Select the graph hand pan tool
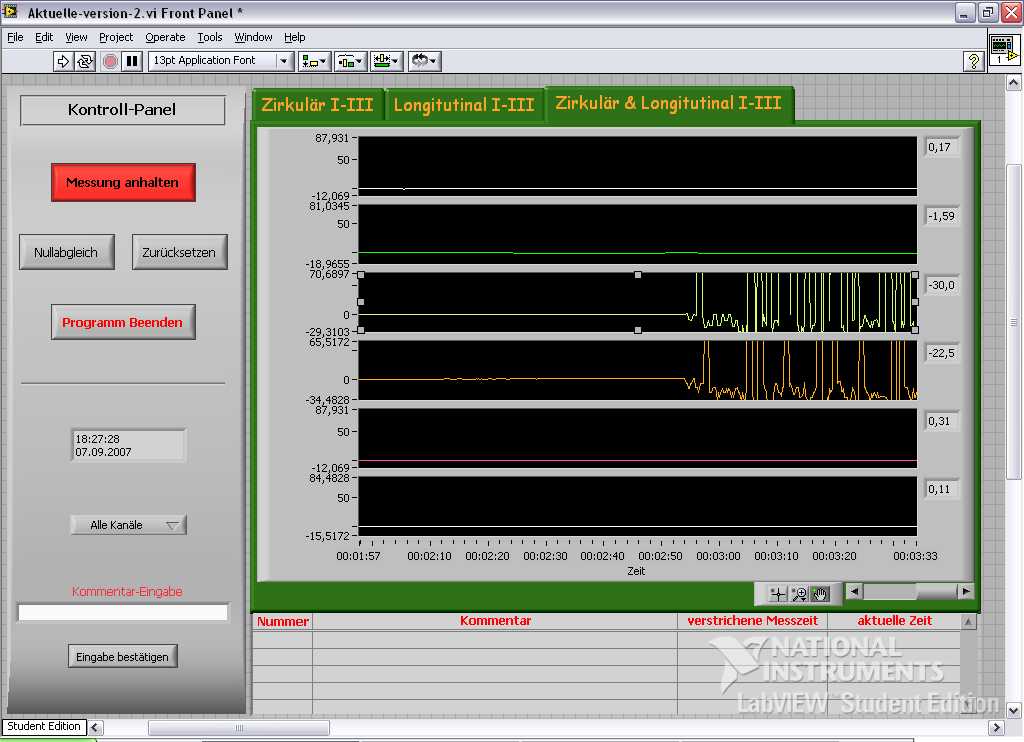Screen dimensions: 1024x742 (x=821, y=594)
